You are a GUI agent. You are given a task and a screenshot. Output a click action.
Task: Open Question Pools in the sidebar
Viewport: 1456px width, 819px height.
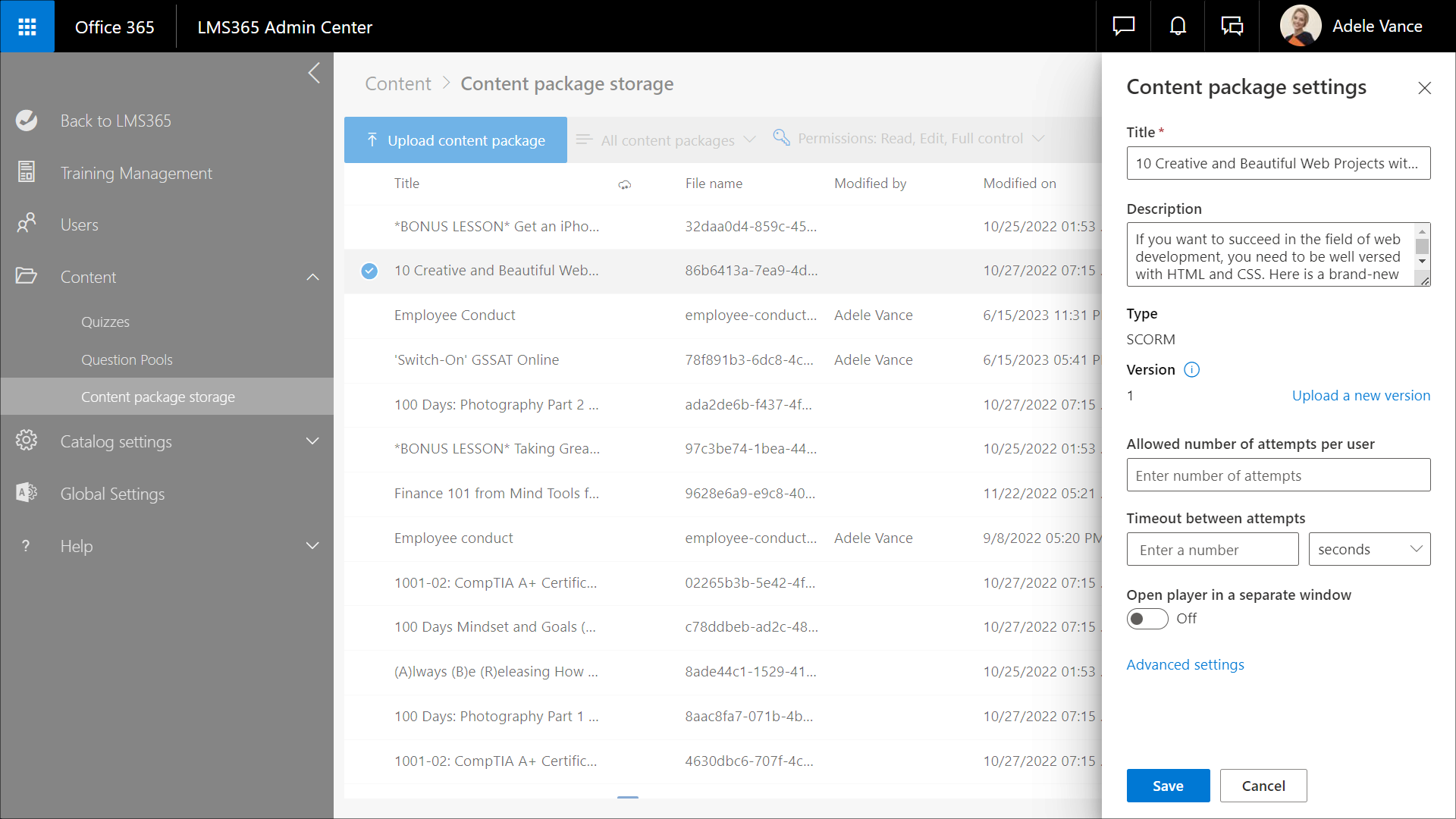point(127,359)
